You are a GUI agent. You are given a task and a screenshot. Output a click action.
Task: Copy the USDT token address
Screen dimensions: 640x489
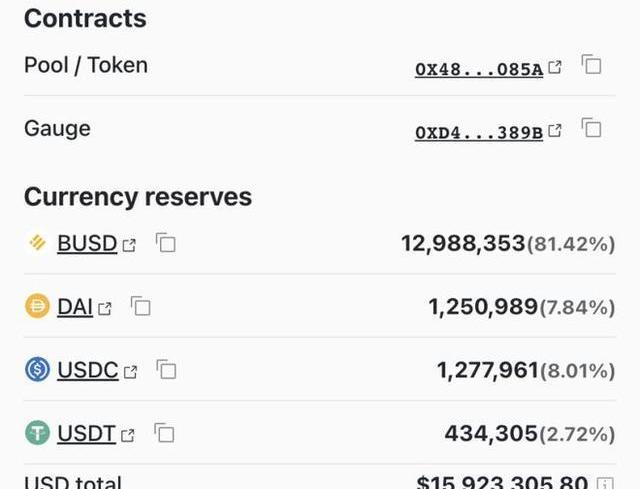coord(164,433)
